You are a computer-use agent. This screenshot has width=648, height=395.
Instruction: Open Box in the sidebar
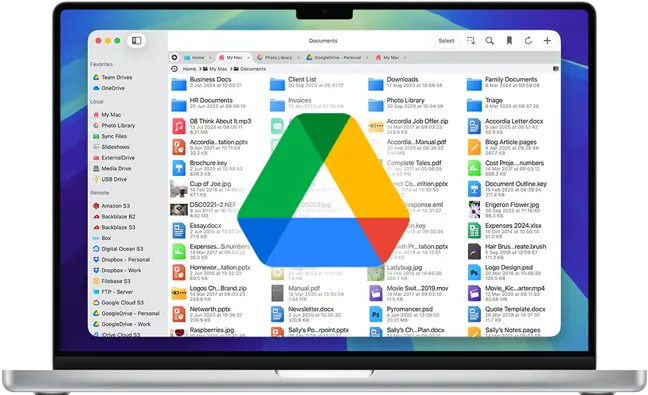pyautogui.click(x=102, y=238)
